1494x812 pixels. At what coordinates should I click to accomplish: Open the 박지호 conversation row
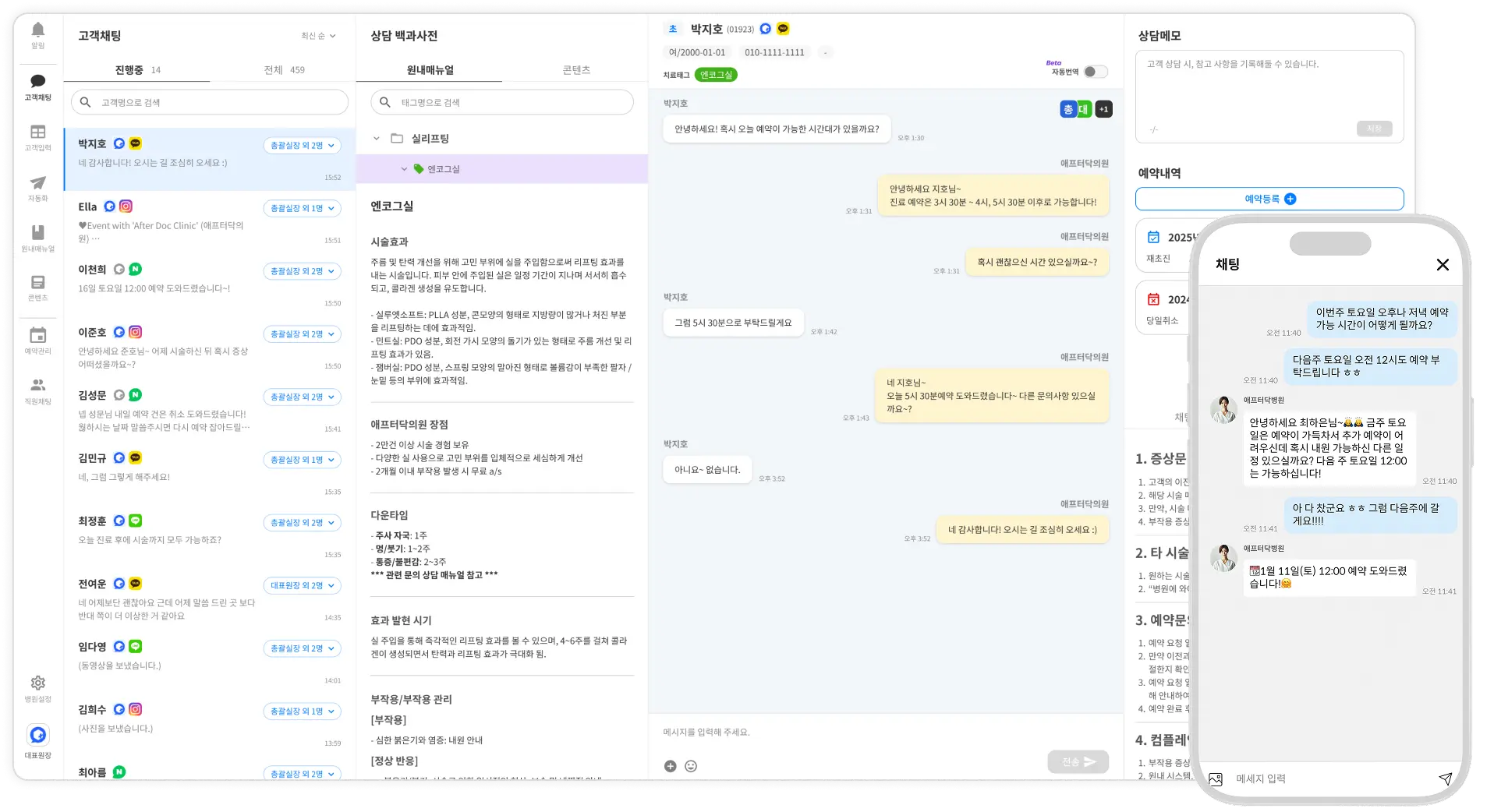[209, 160]
